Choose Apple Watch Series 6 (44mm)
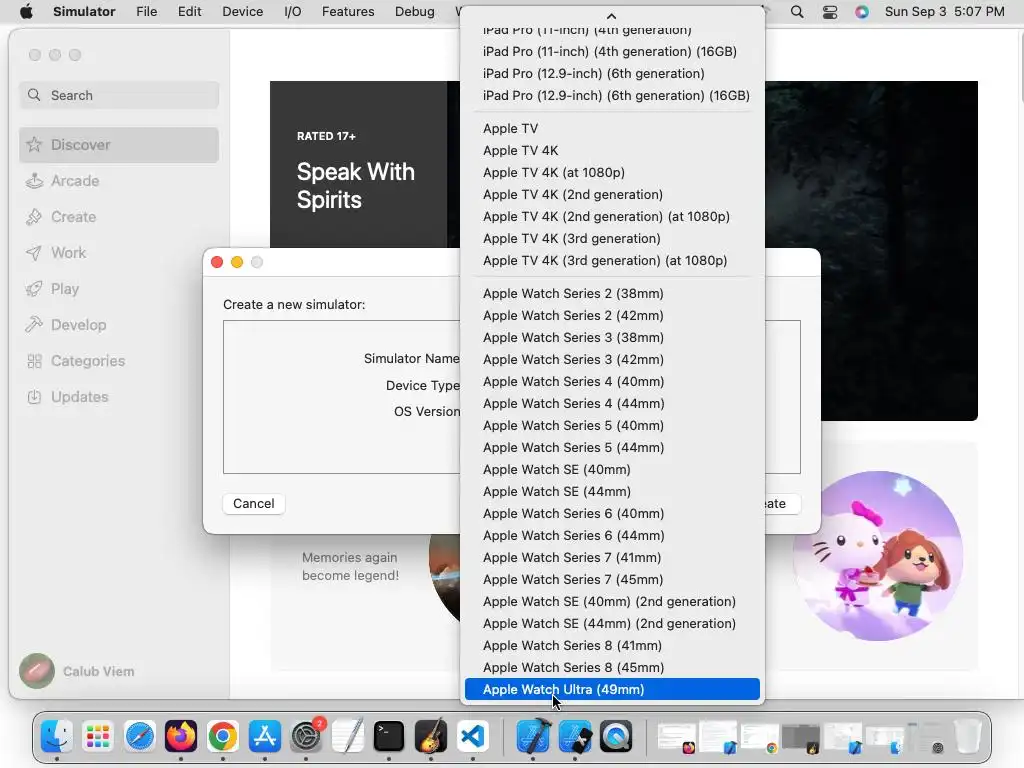 coord(612,535)
